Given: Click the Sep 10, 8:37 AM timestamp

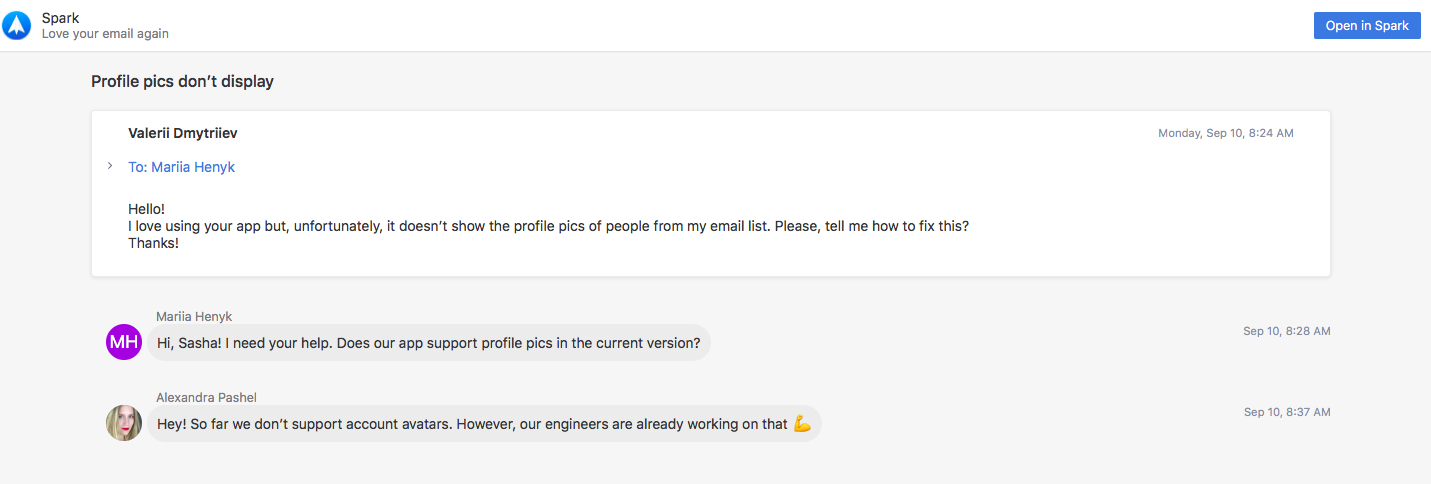Looking at the screenshot, I should point(1287,412).
